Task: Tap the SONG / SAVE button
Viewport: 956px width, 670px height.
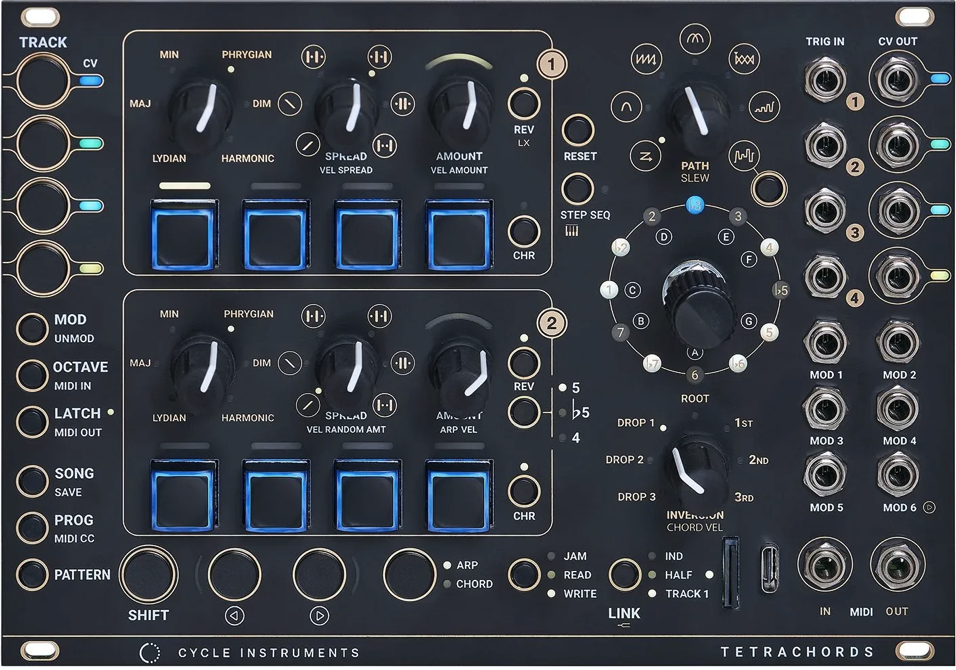Action: point(32,481)
